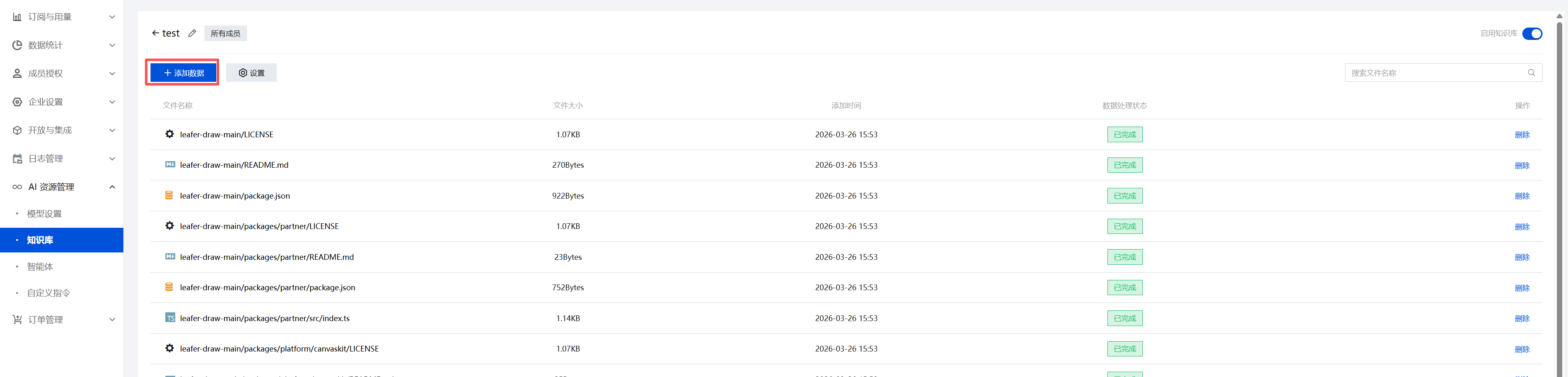Select the 自定义指令 menu item

pos(49,293)
